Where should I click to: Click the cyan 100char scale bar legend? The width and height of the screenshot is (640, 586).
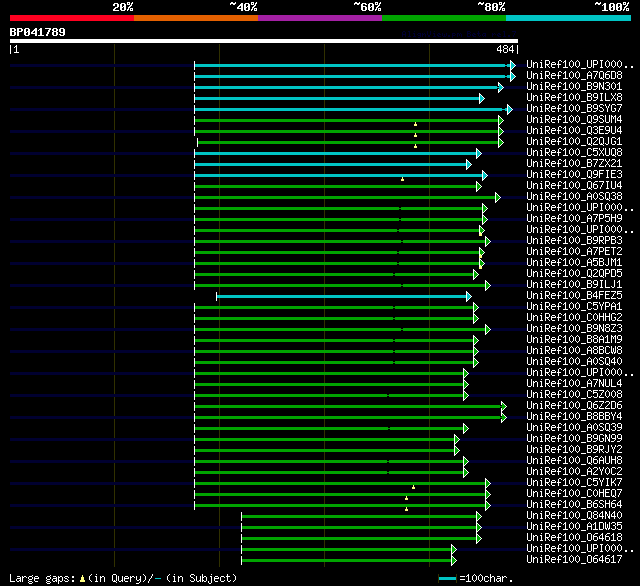447,578
